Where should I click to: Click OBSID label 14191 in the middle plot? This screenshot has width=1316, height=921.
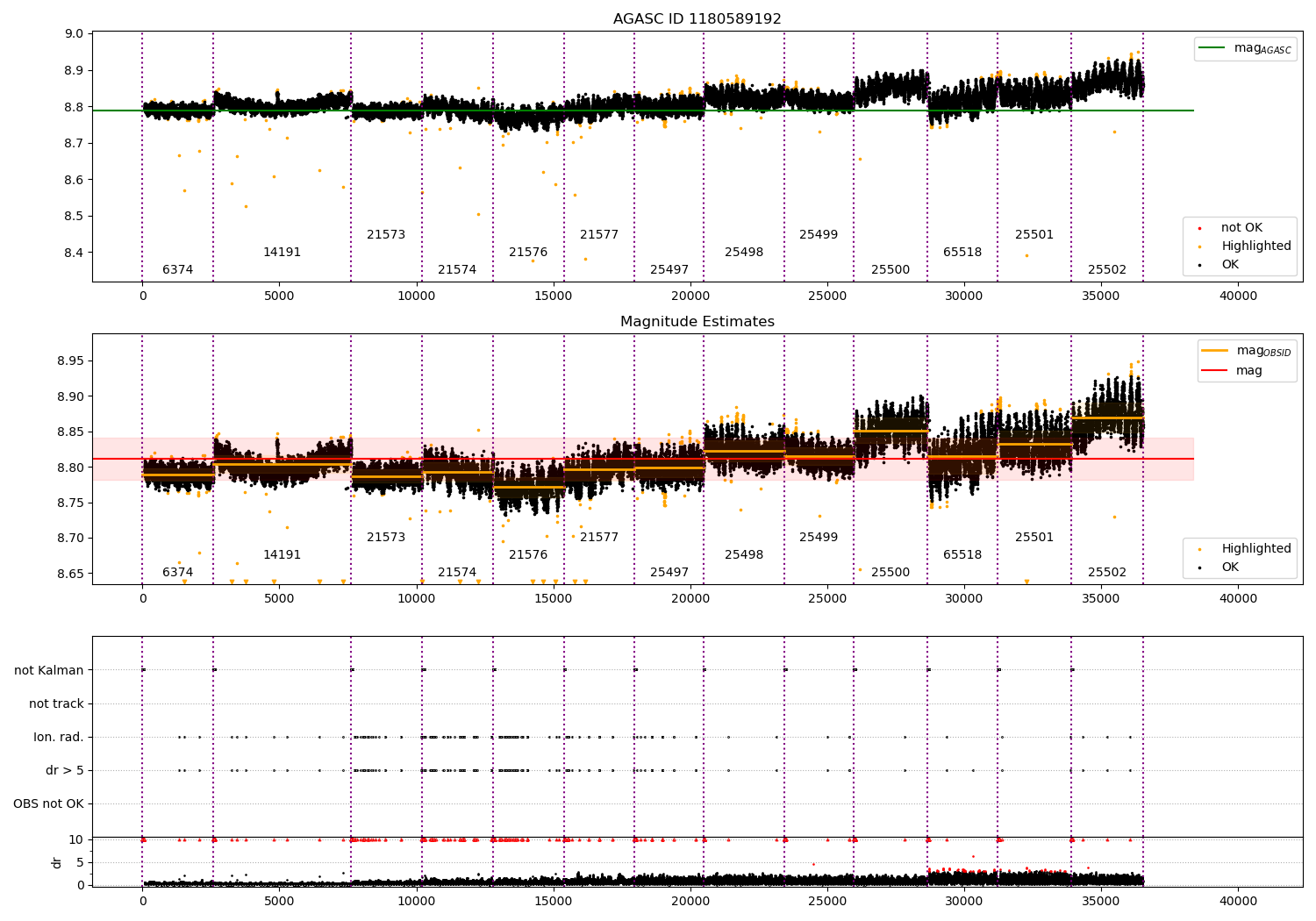point(283,555)
